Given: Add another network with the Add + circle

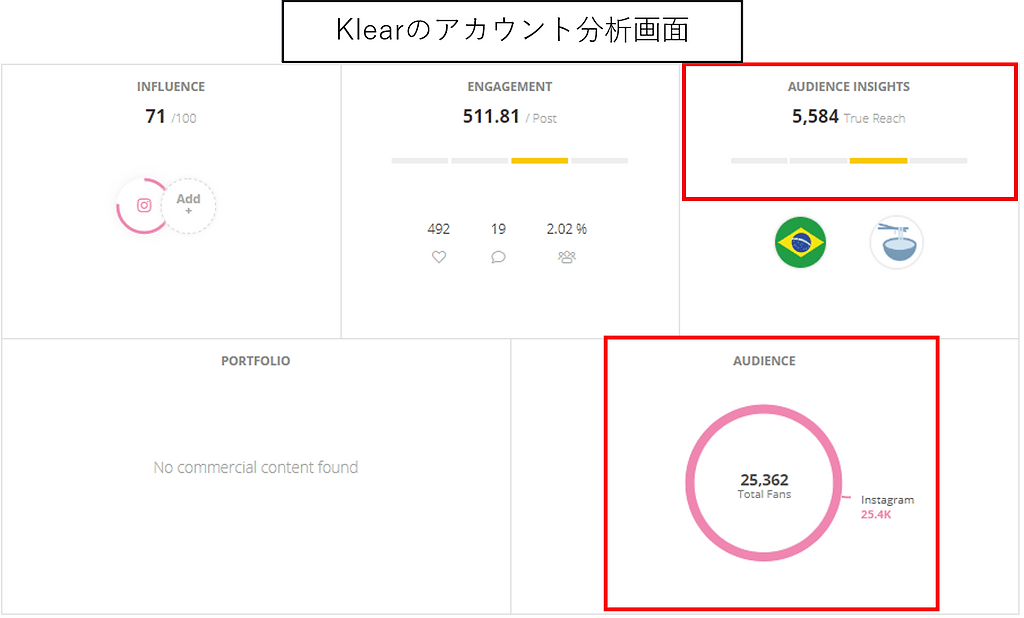Looking at the screenshot, I should 188,206.
